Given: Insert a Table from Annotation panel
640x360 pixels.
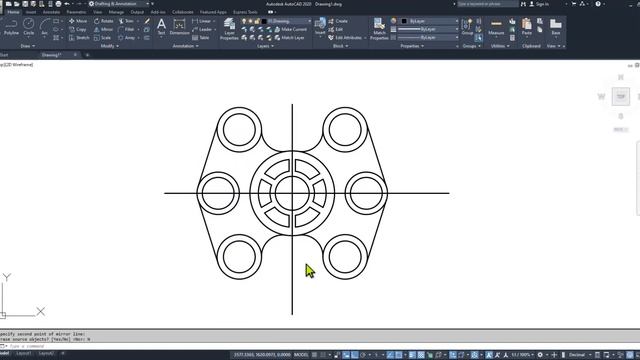Looking at the screenshot, I should click(x=200, y=38).
